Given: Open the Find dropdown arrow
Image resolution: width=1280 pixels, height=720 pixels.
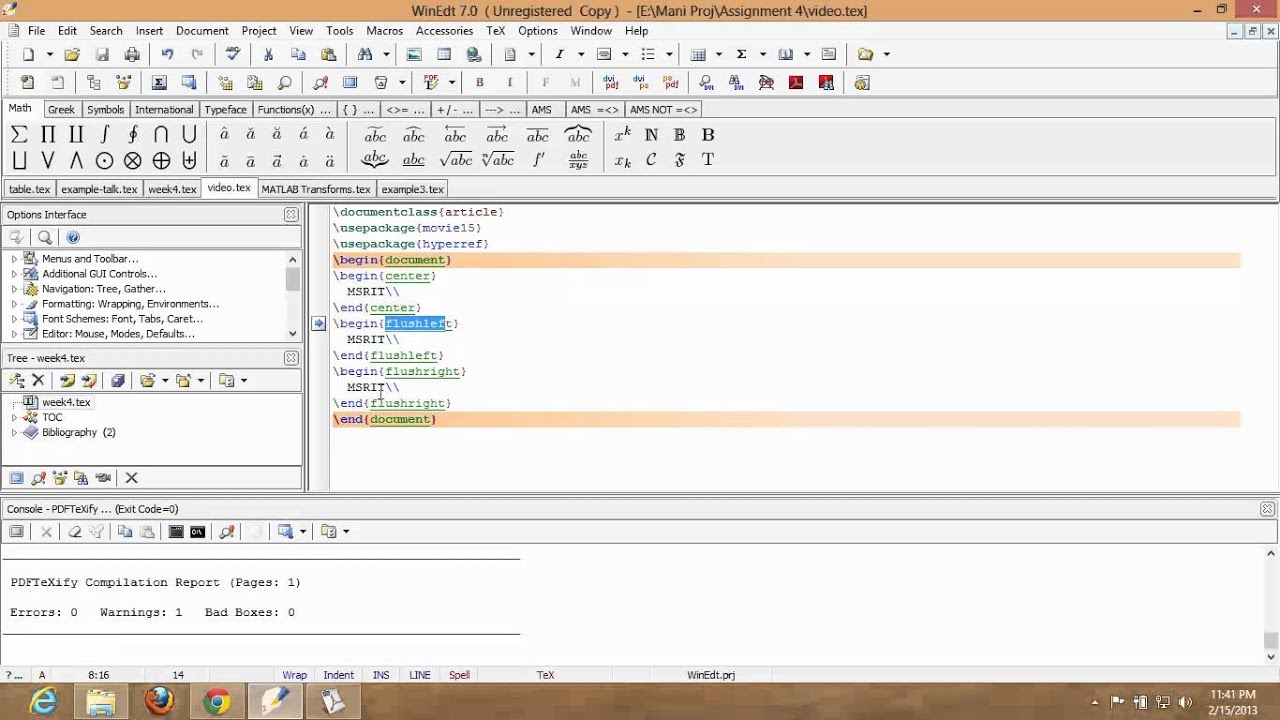Looking at the screenshot, I should click(x=388, y=55).
